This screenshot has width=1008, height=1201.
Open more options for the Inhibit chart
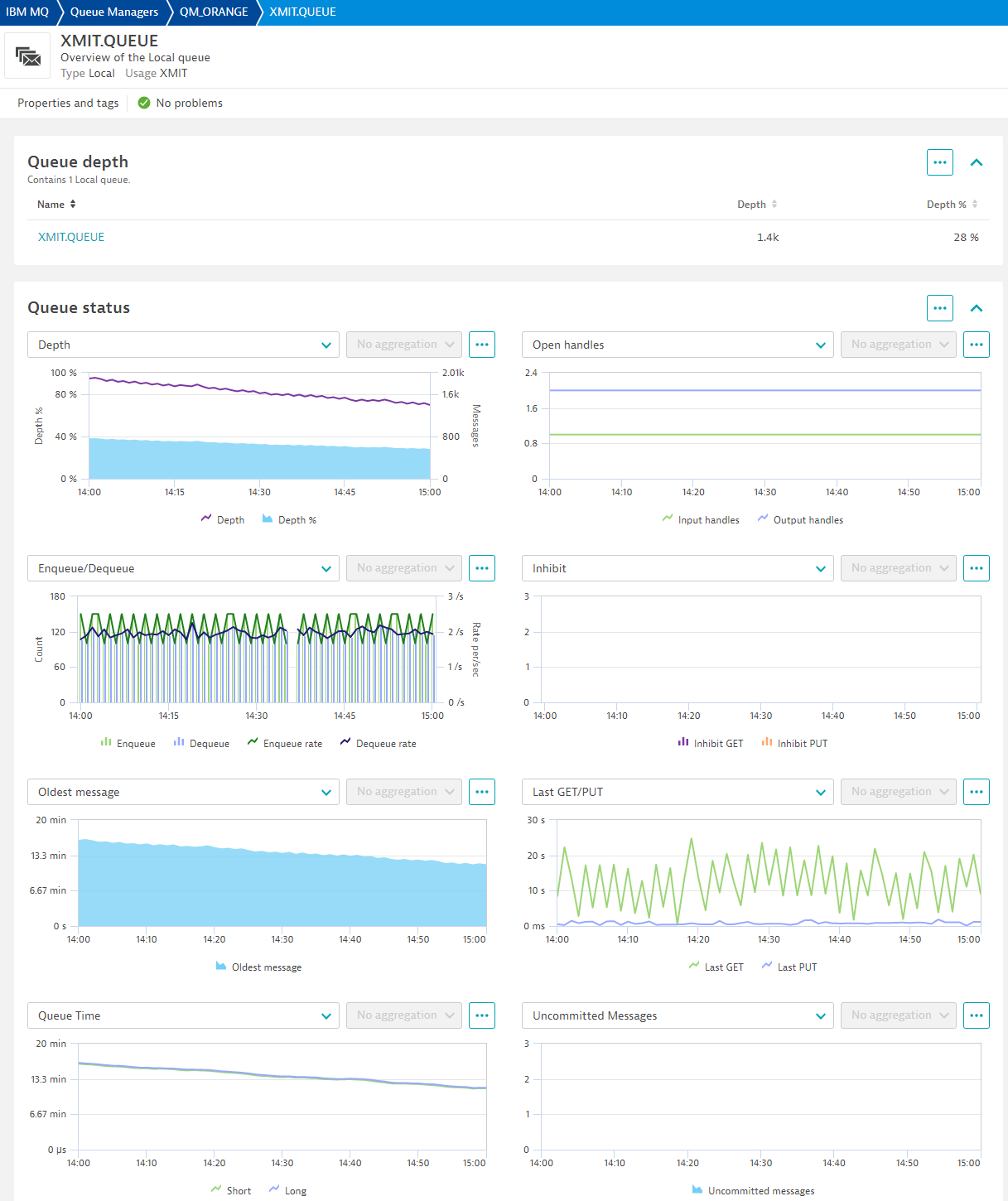coord(976,568)
